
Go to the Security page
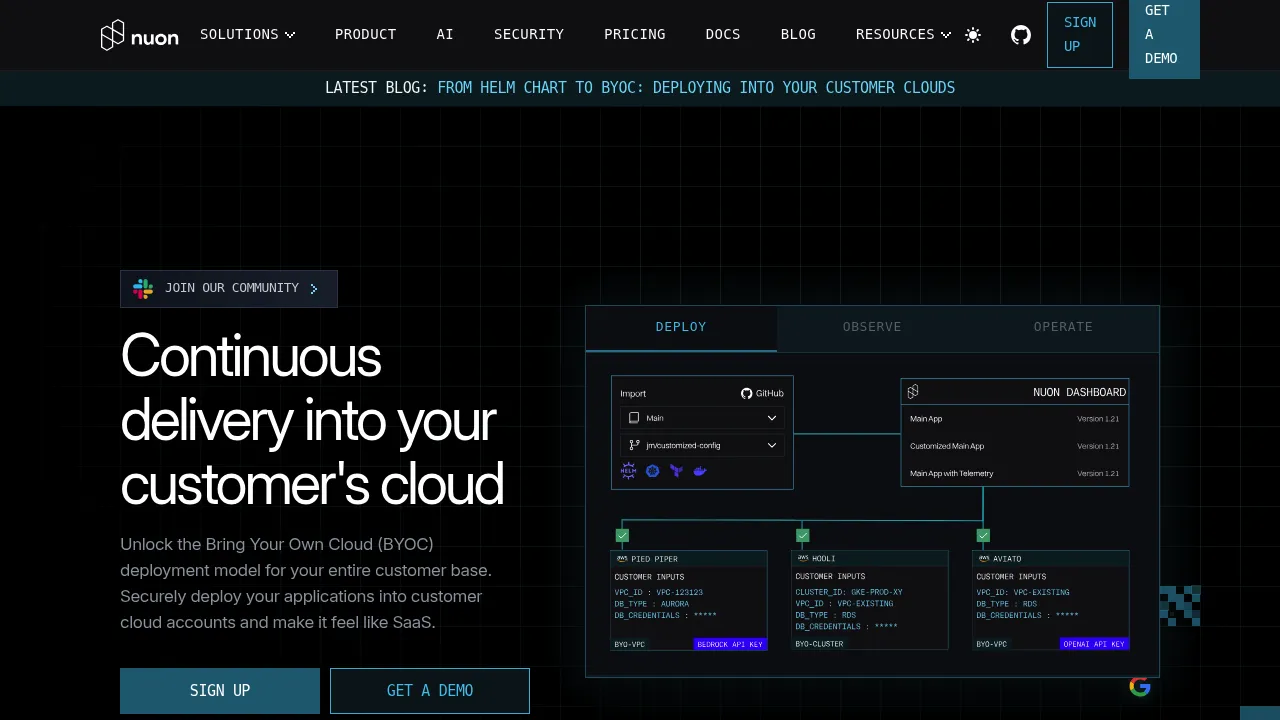point(529,34)
